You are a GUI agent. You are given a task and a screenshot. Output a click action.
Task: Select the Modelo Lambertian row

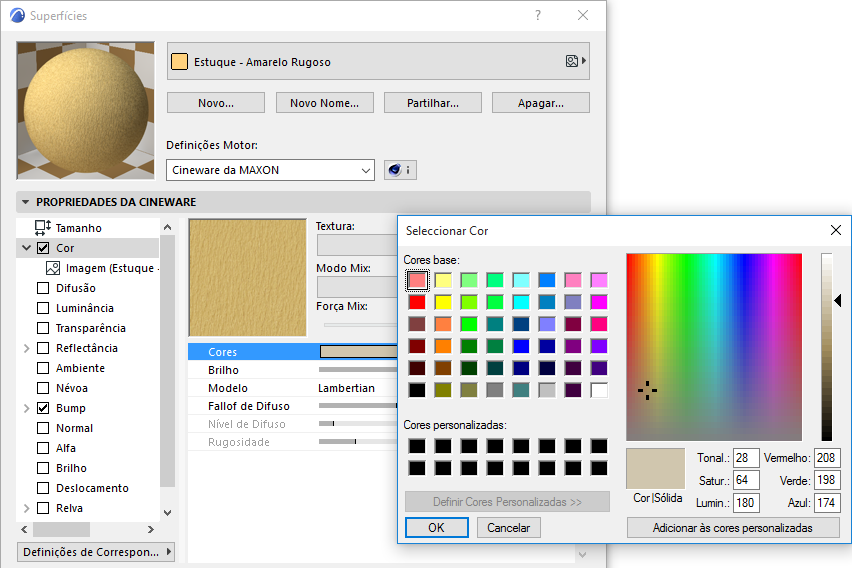293,388
